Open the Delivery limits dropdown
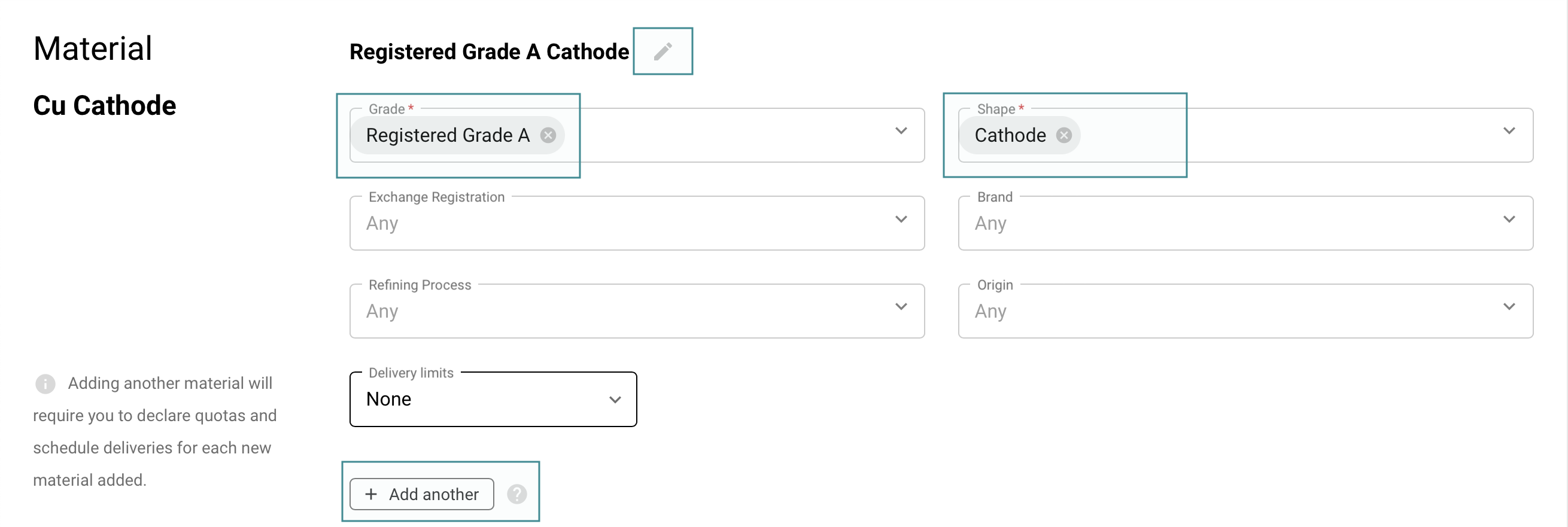This screenshot has height=527, width=1568. pyautogui.click(x=615, y=400)
